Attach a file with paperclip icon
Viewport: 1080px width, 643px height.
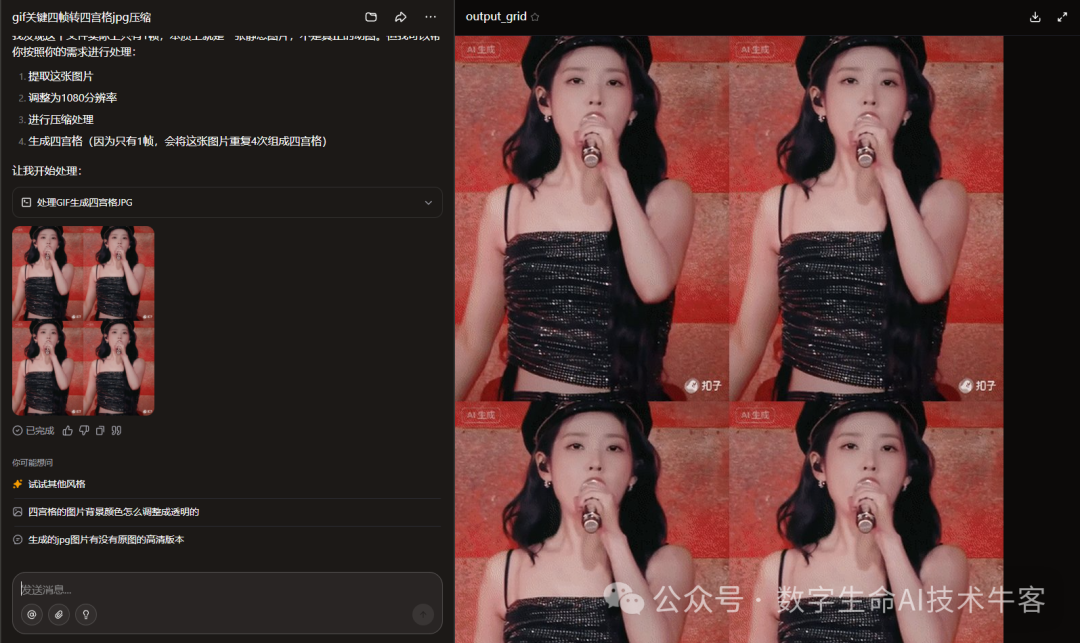click(59, 614)
